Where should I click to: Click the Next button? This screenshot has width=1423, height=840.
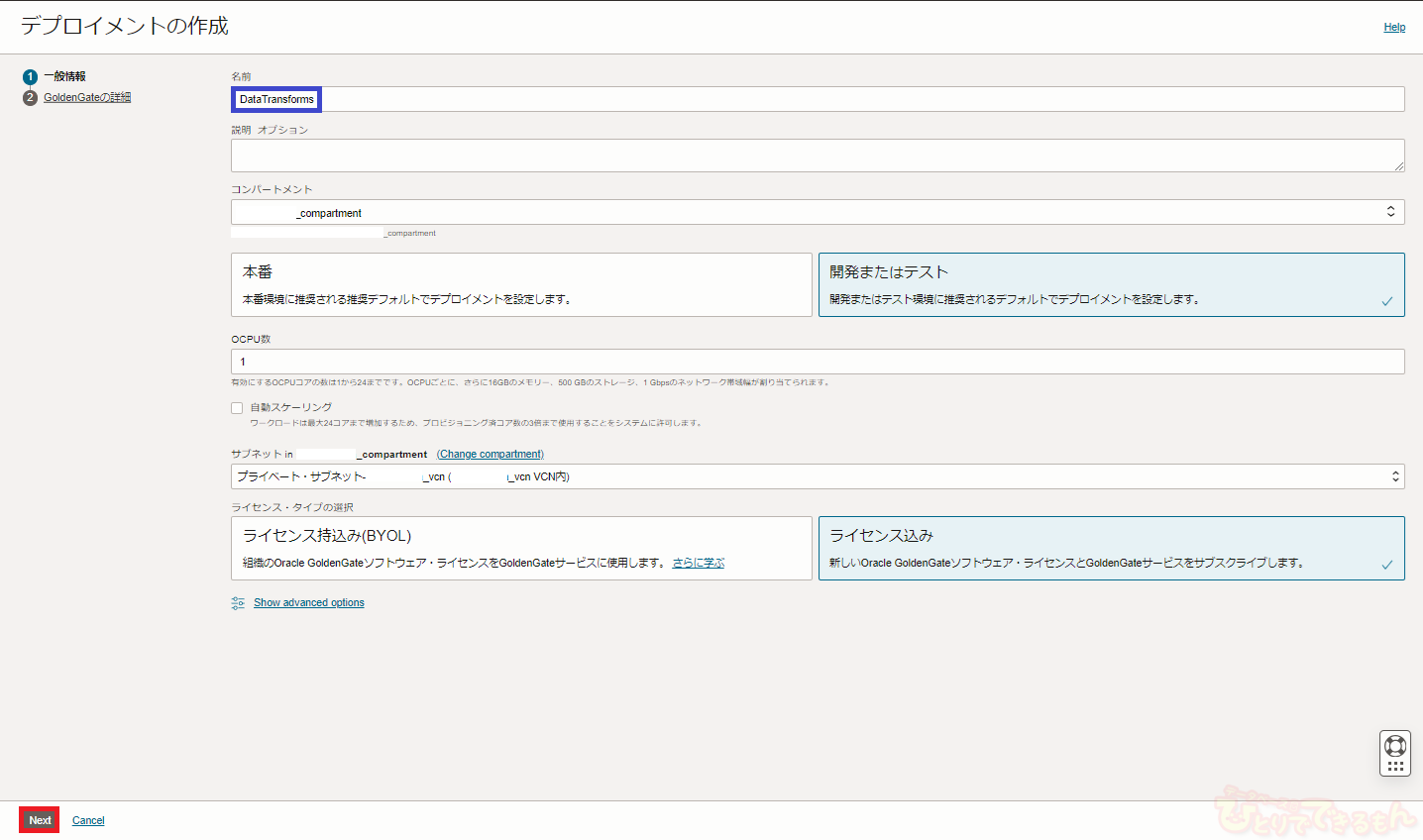[40, 820]
